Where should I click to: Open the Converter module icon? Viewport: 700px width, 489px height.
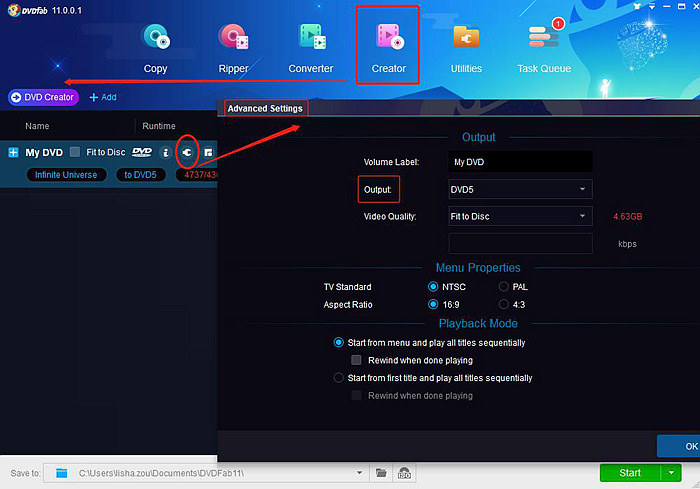click(312, 38)
